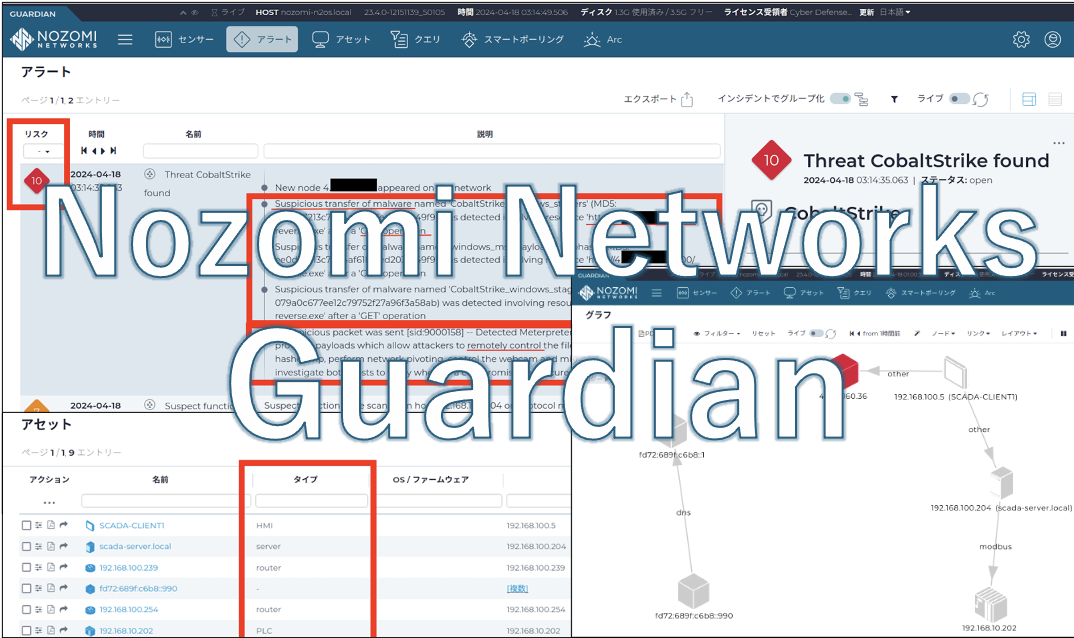Screen dimensions: 1074x638
Task: Open the settings gear in the top bar
Action: tap(1021, 40)
